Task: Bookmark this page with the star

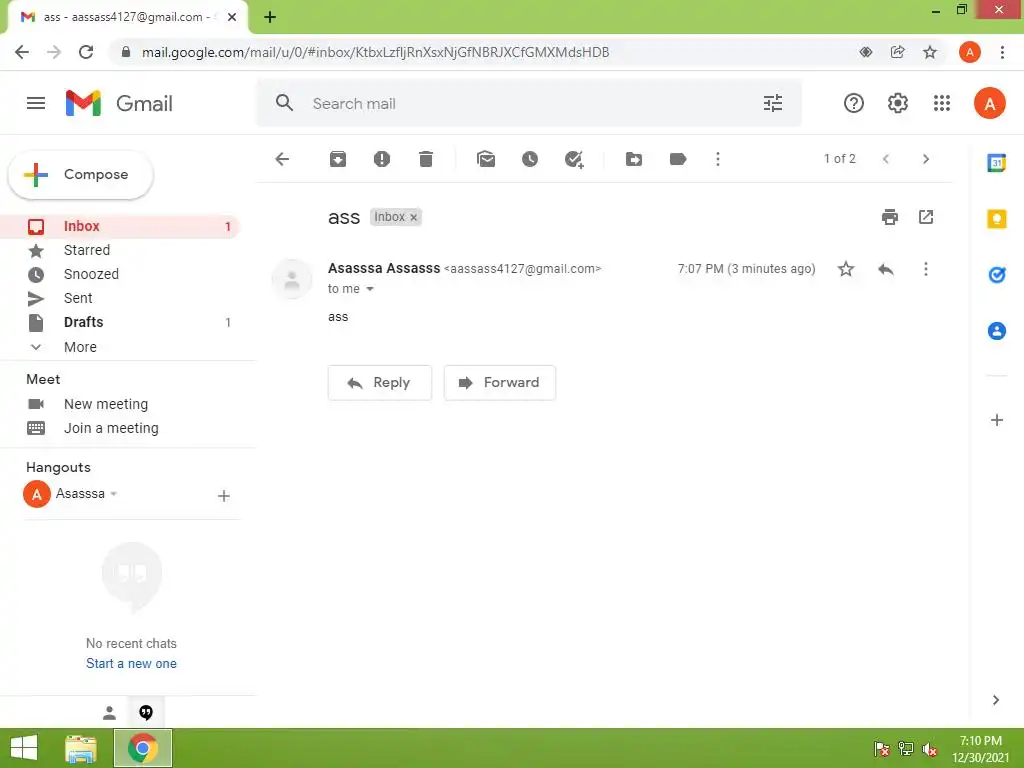Action: 930,52
